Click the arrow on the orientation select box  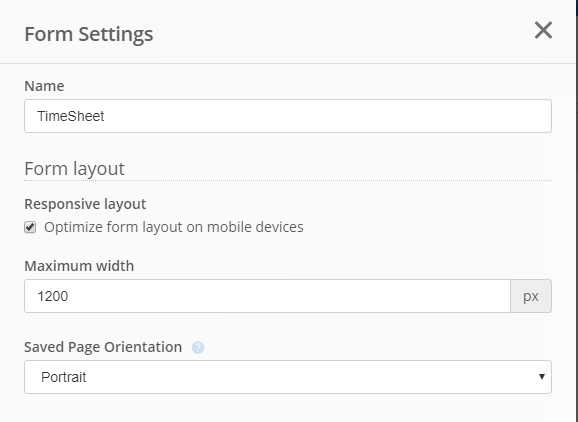(x=542, y=377)
